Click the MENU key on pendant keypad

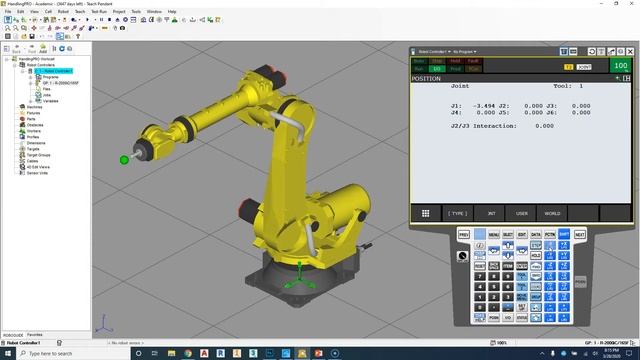click(x=494, y=235)
